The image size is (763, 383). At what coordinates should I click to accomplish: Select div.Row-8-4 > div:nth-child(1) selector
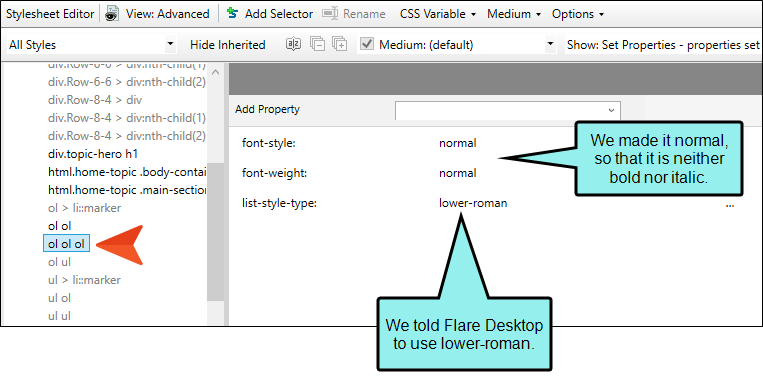pyautogui.click(x=127, y=118)
